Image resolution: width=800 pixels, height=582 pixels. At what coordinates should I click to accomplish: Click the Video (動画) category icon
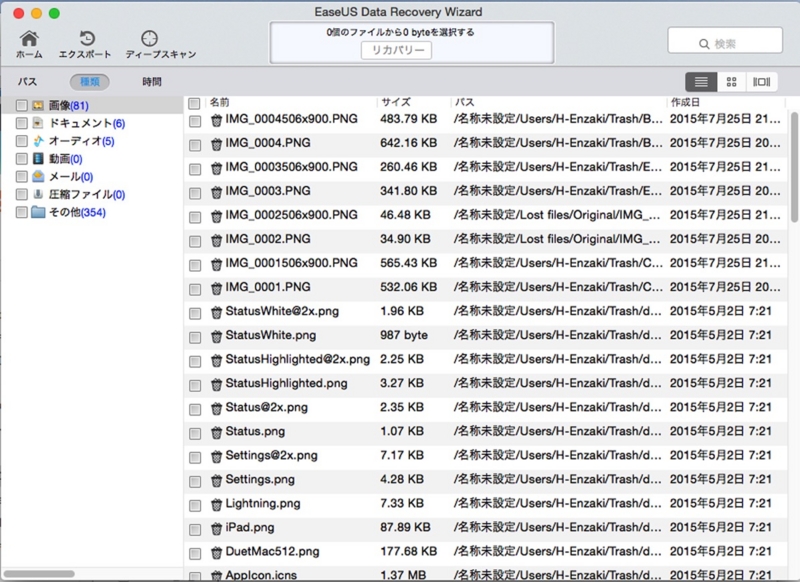click(38, 159)
